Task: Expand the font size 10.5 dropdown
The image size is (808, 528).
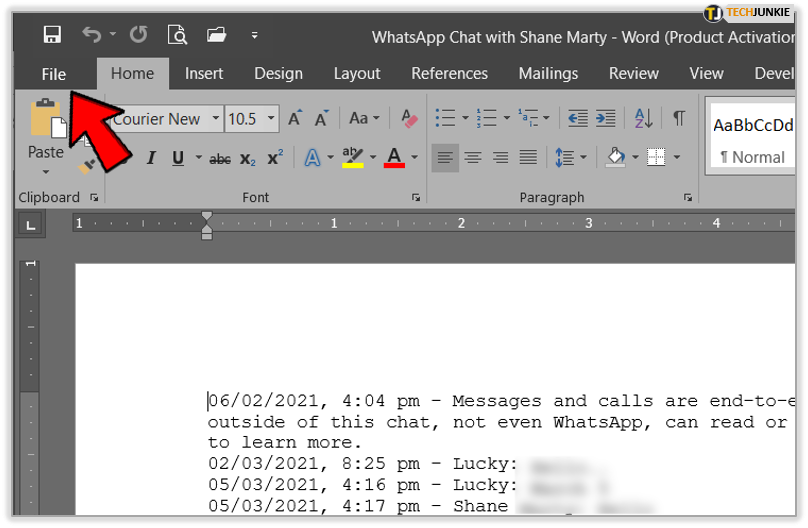Action: point(269,119)
